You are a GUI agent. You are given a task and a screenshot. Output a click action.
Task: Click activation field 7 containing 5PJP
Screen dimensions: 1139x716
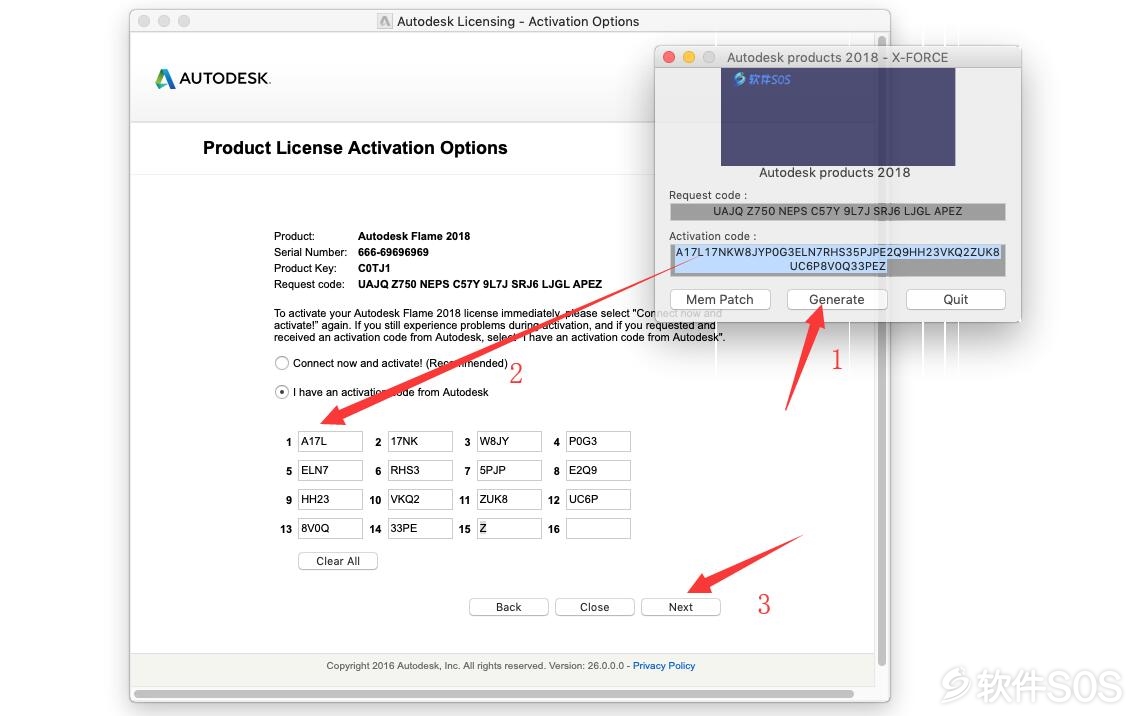(509, 471)
